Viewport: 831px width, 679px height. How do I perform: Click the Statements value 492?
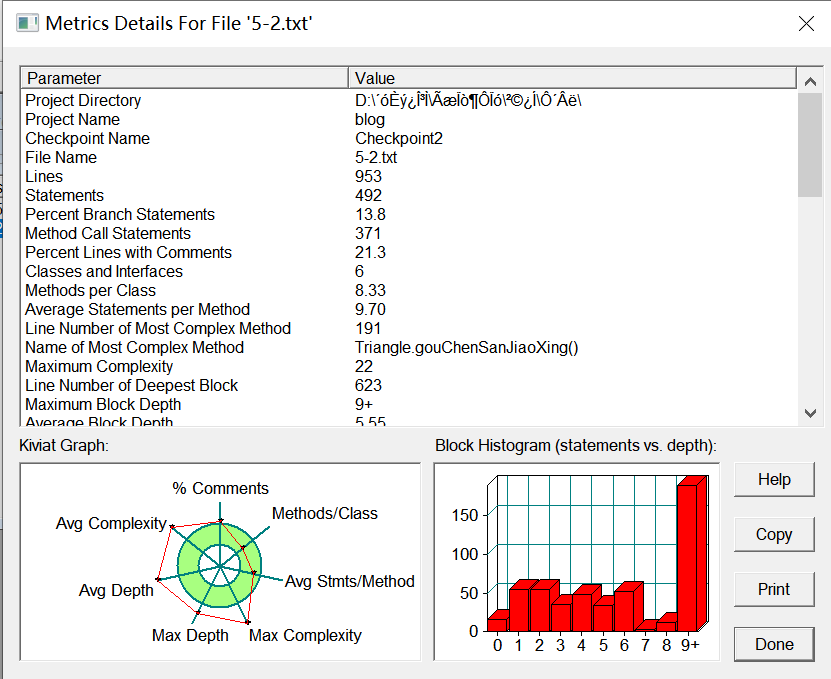[368, 195]
